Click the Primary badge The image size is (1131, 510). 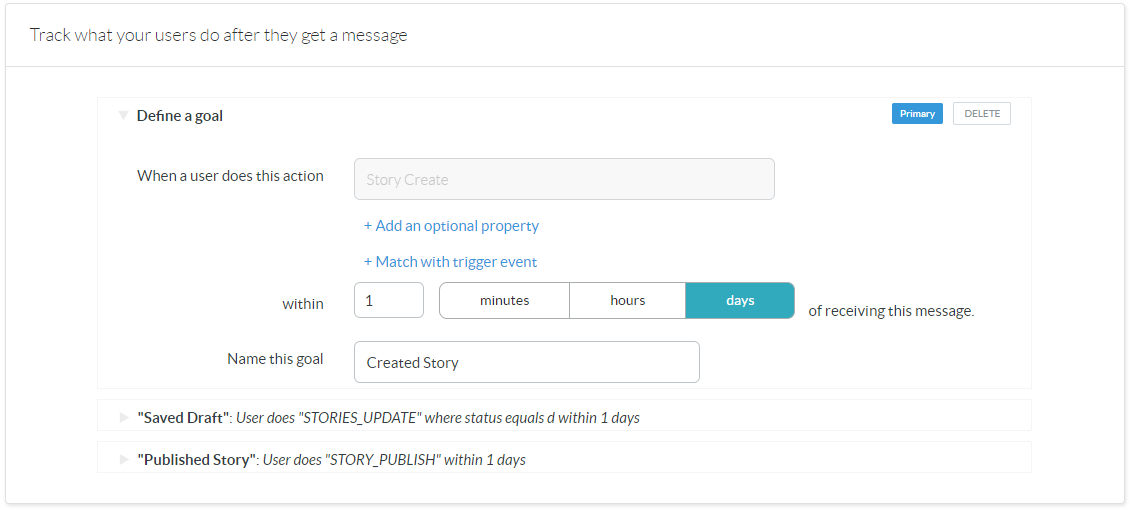pos(917,114)
